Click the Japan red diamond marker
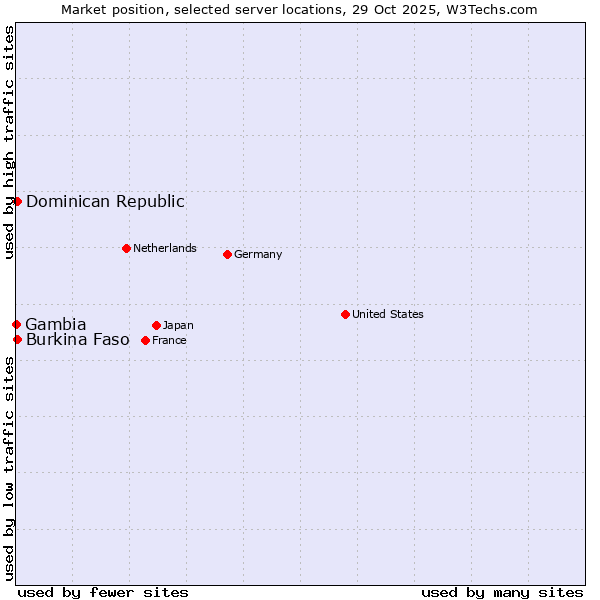This screenshot has width=600, height=600. (x=156, y=325)
